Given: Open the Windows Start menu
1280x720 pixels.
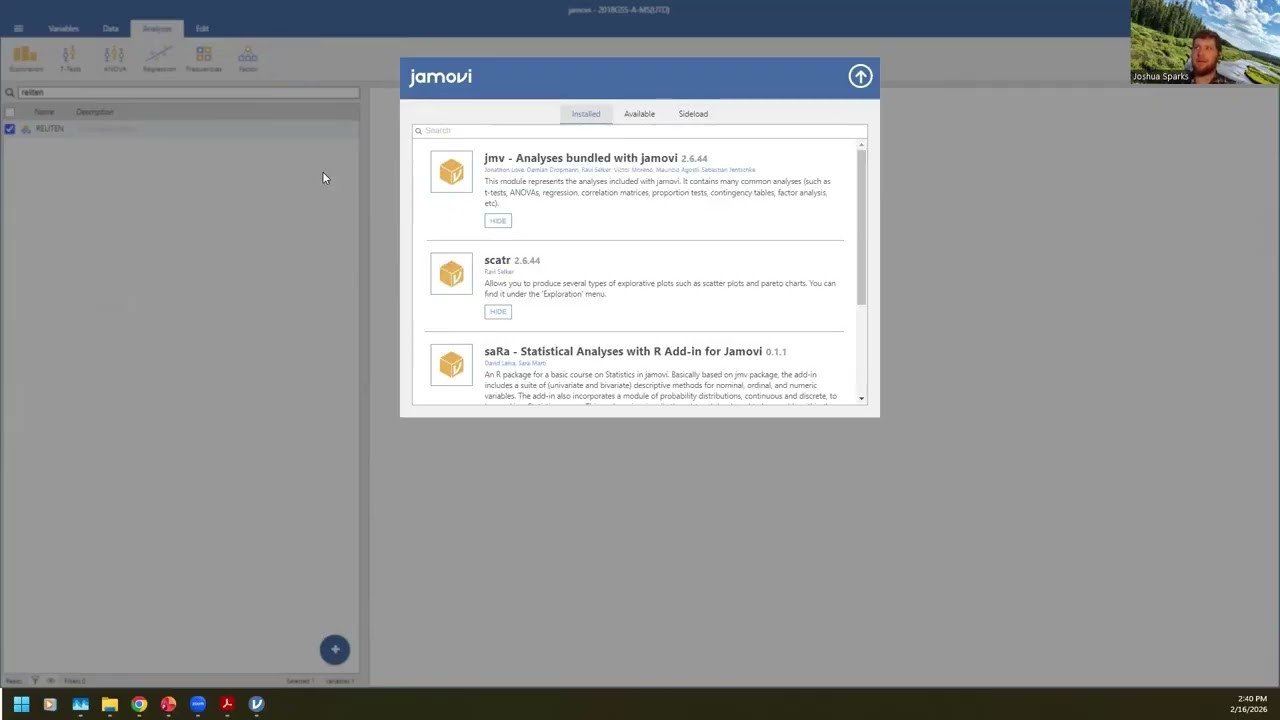Looking at the screenshot, I should (21, 704).
